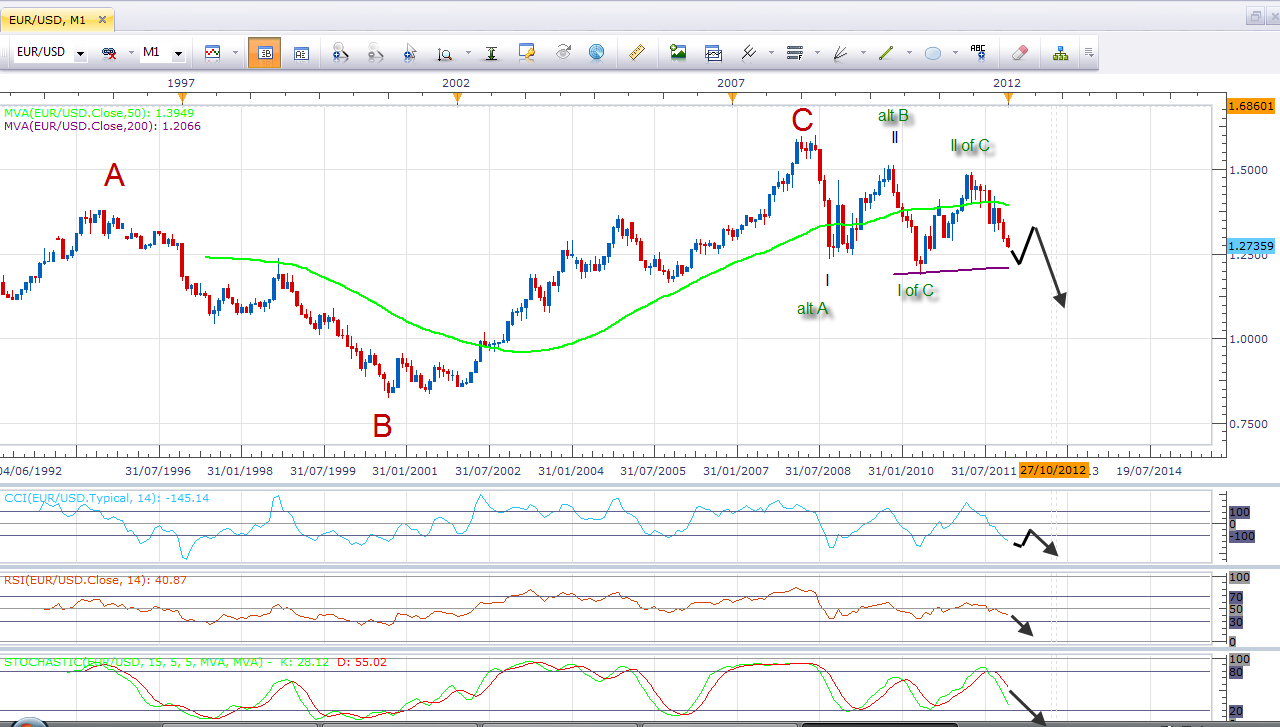Click the 1.27359 current price label
The width and height of the screenshot is (1280, 727).
[x=1250, y=245]
